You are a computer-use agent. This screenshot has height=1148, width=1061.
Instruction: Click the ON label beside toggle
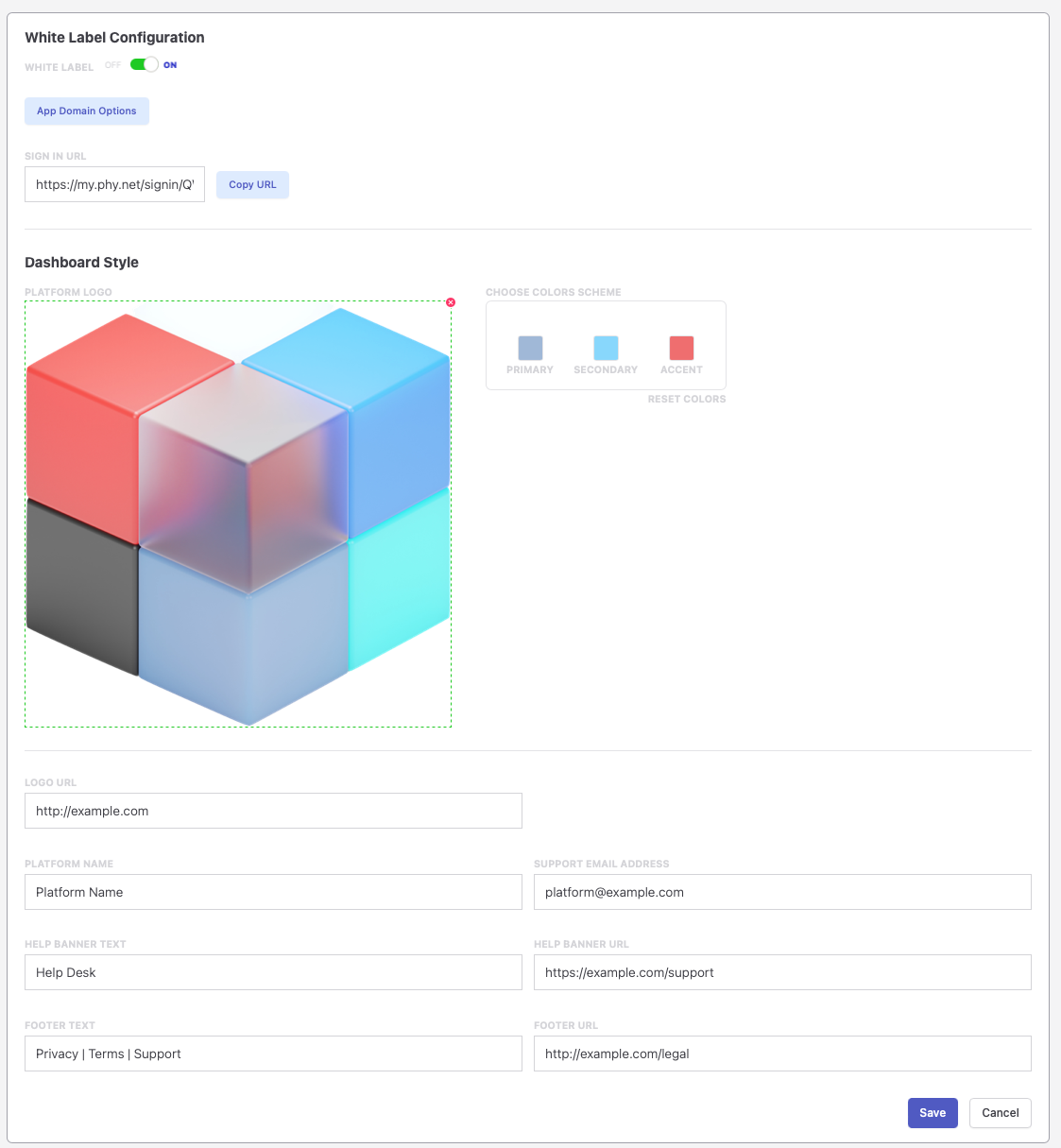(x=170, y=65)
